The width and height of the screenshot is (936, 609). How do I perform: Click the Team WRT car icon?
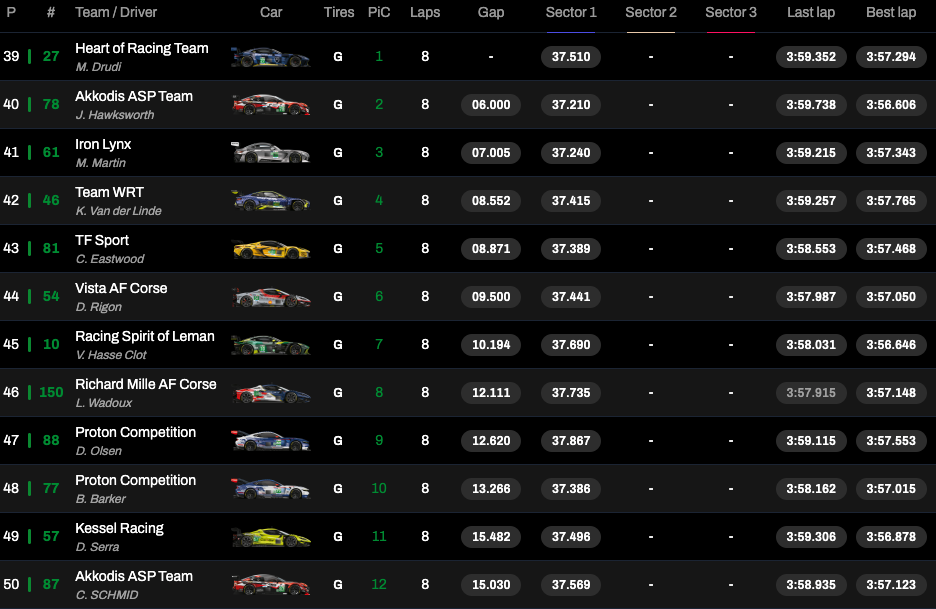tap(271, 201)
